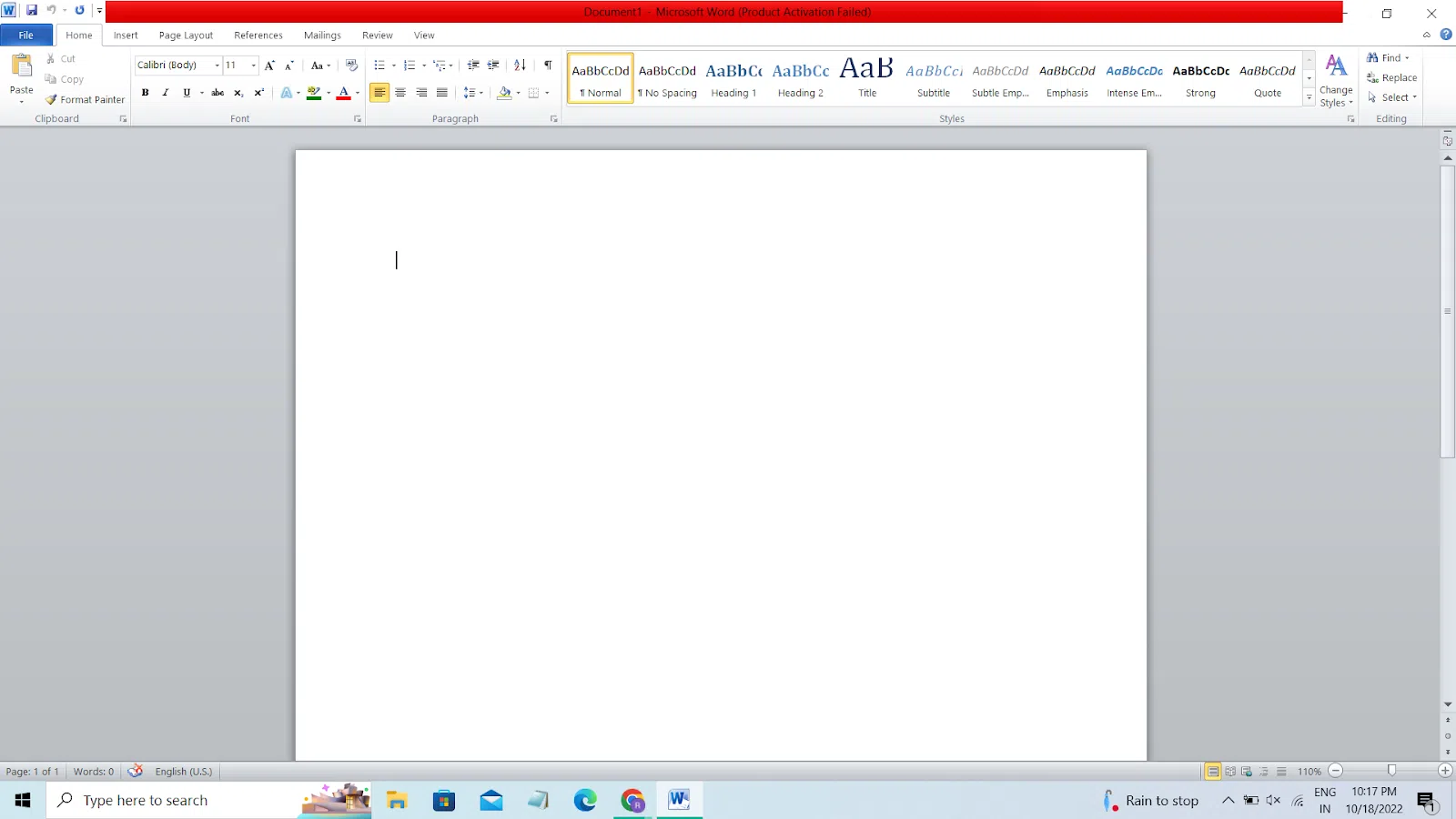The image size is (1456, 819).
Task: Center align the text
Action: 400,93
